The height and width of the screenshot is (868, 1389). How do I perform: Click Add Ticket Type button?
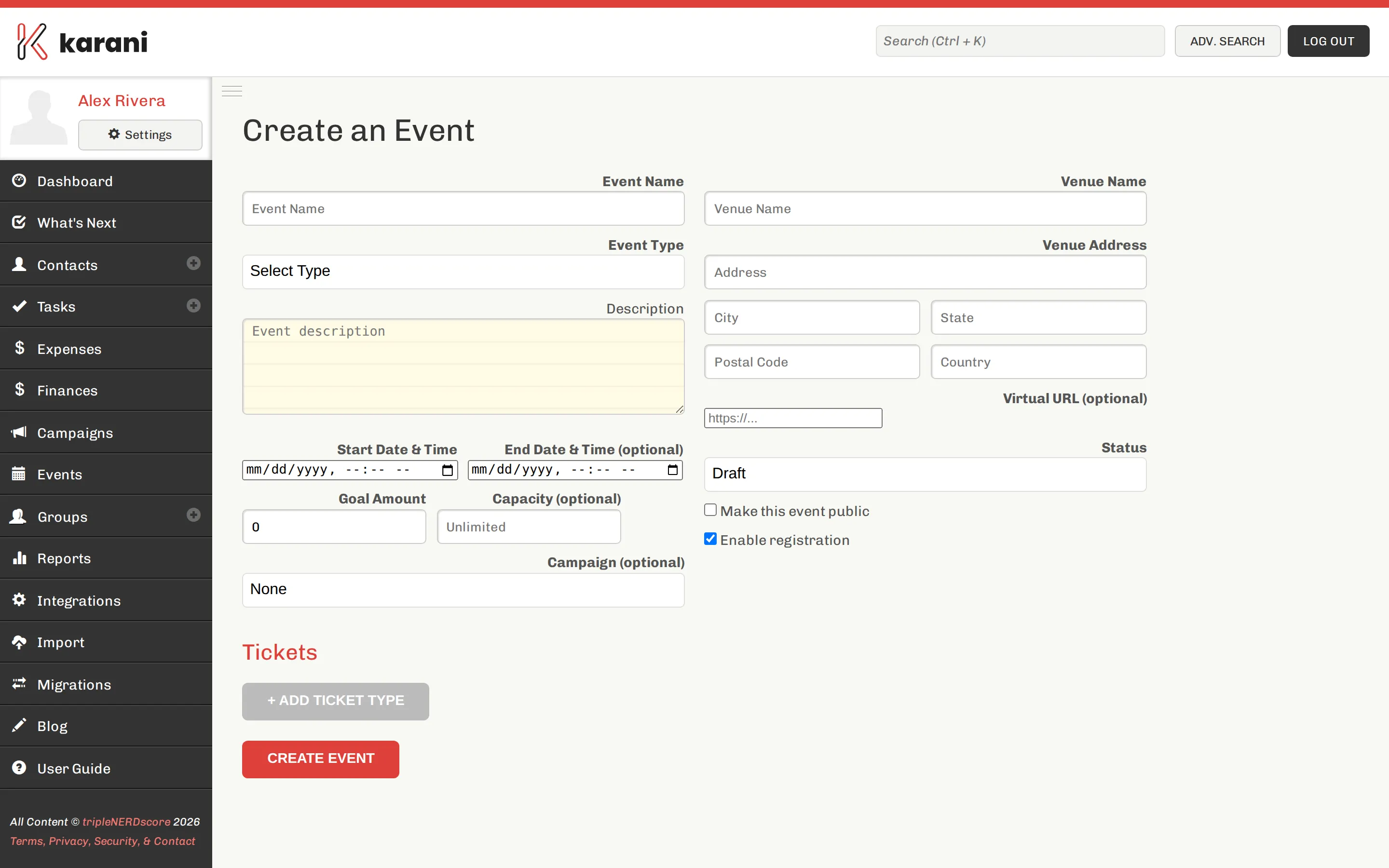click(x=335, y=701)
